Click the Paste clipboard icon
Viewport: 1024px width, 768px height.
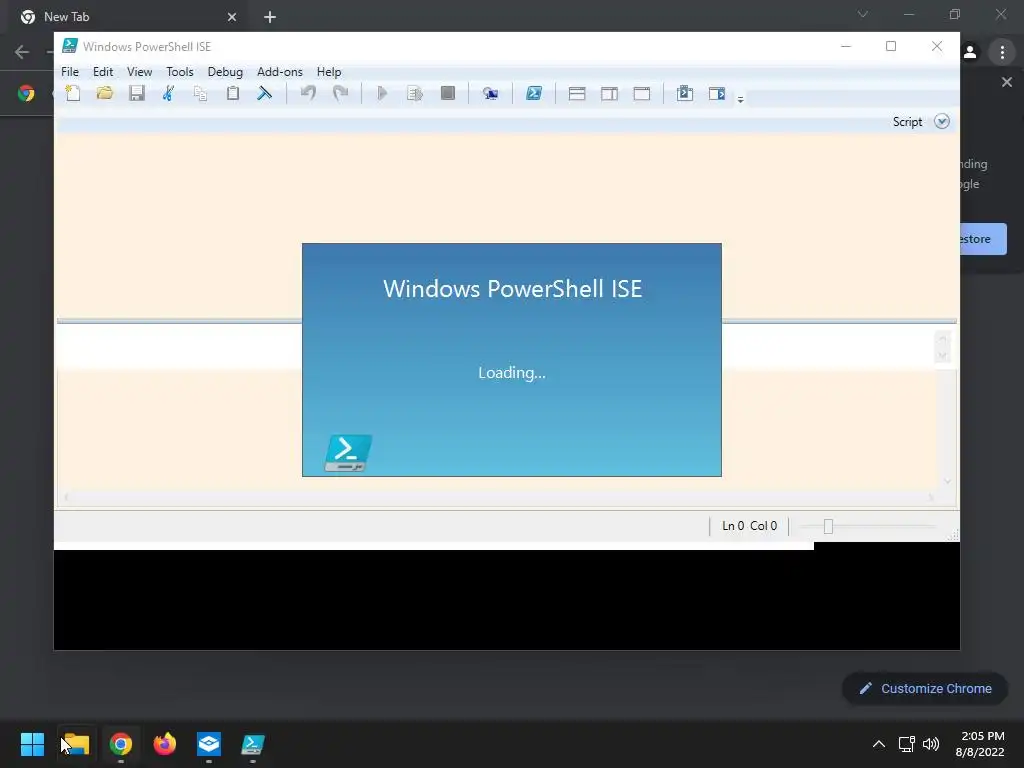(232, 93)
